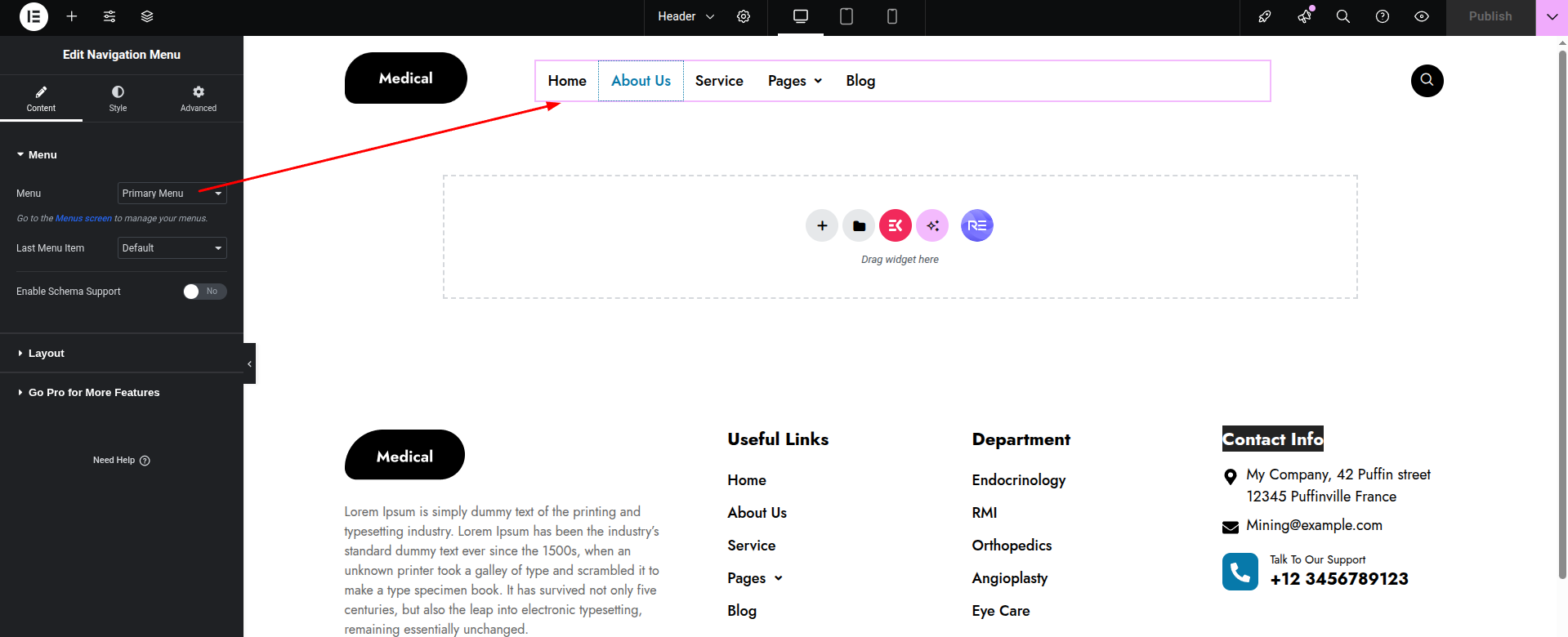The height and width of the screenshot is (637, 1568).
Task: Switch to desktop preview mode
Action: [801, 16]
